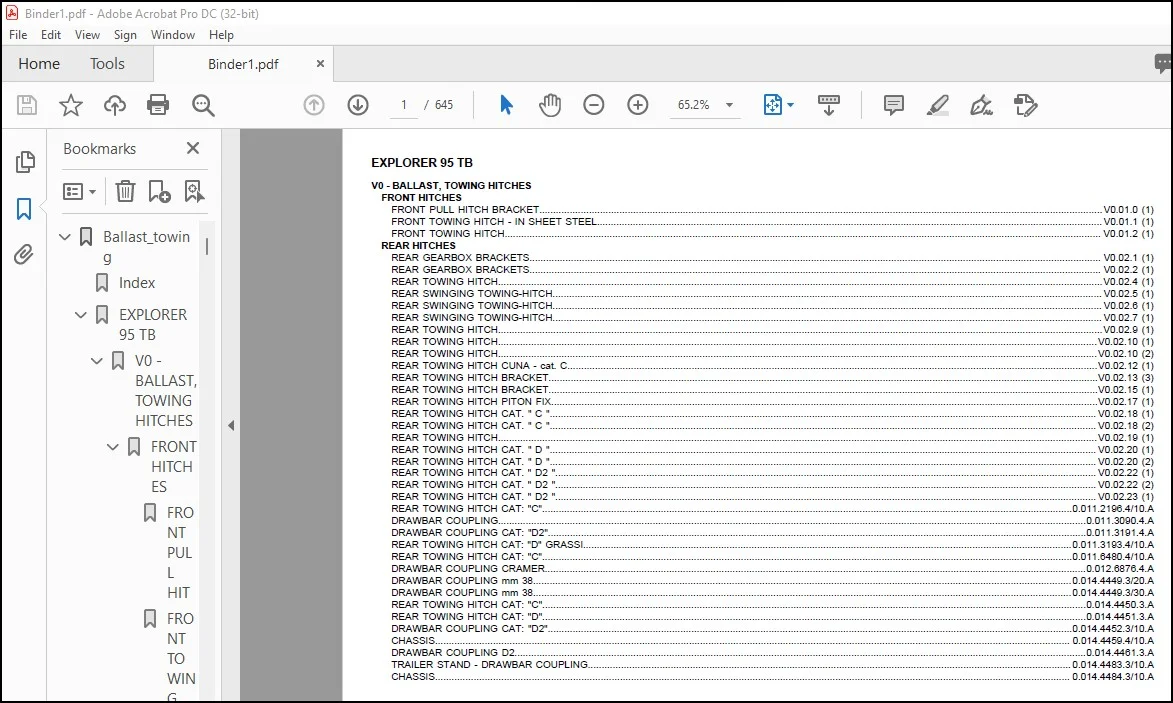Select the FRONT PULL HIT bookmark
This screenshot has width=1173, height=703.
[x=180, y=553]
